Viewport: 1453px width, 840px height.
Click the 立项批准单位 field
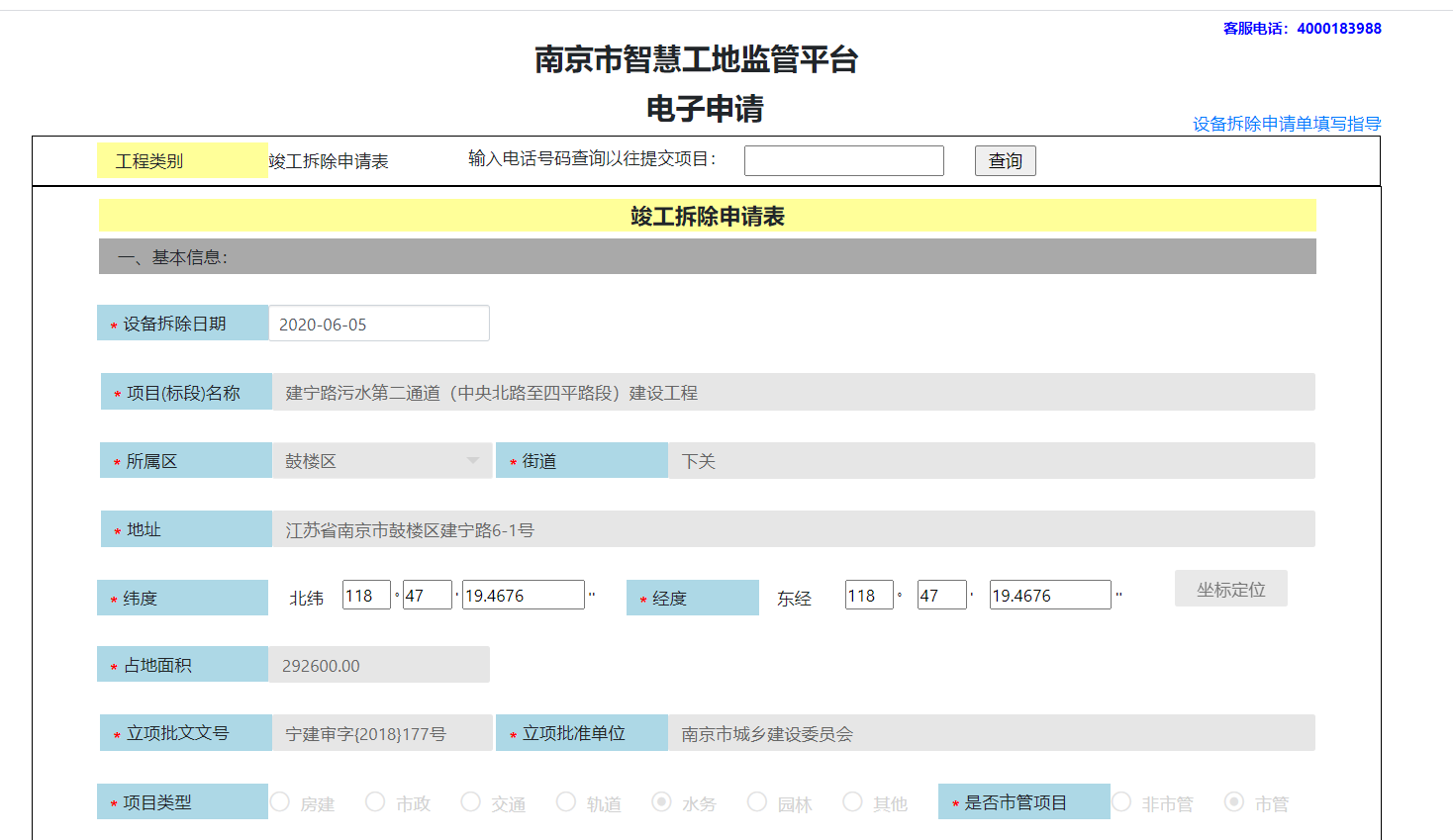tap(992, 733)
